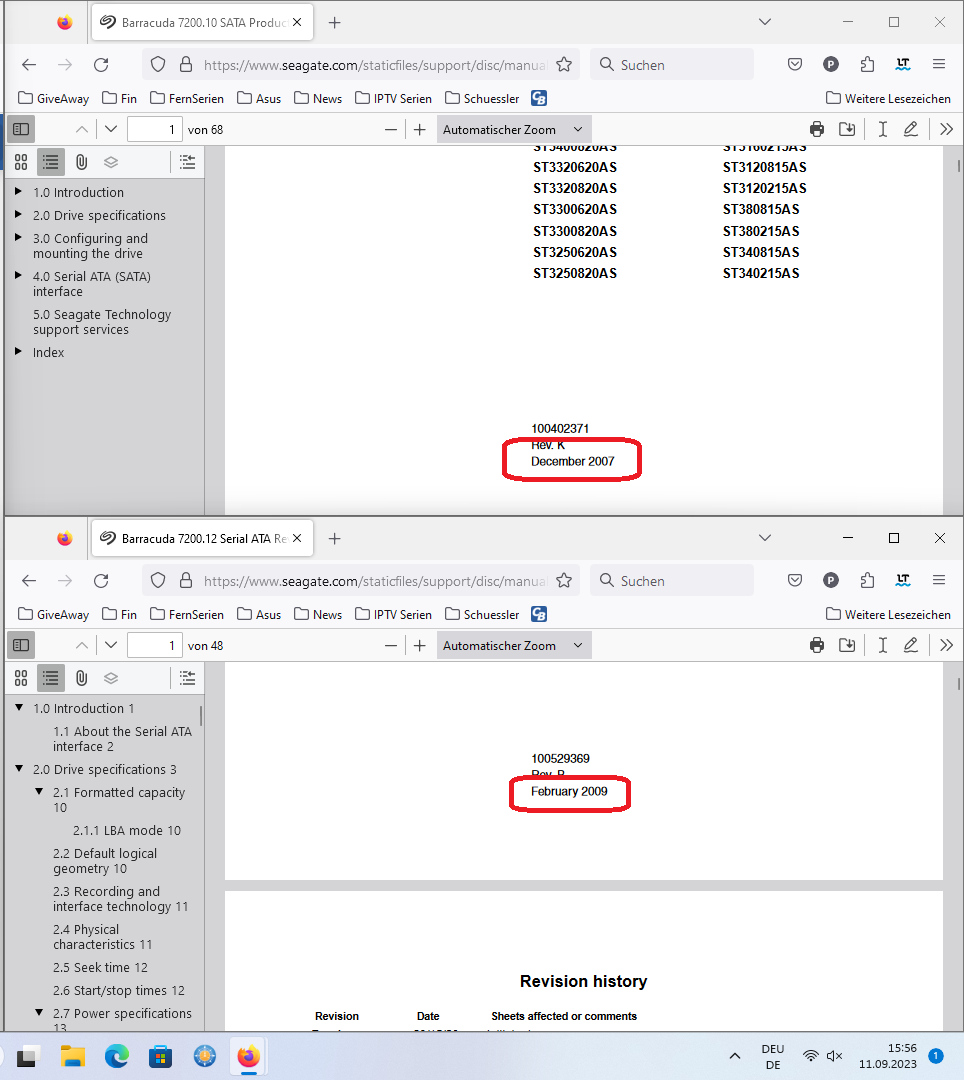
Task: Click current outline item button in top sidebar
Action: pyautogui.click(x=187, y=163)
